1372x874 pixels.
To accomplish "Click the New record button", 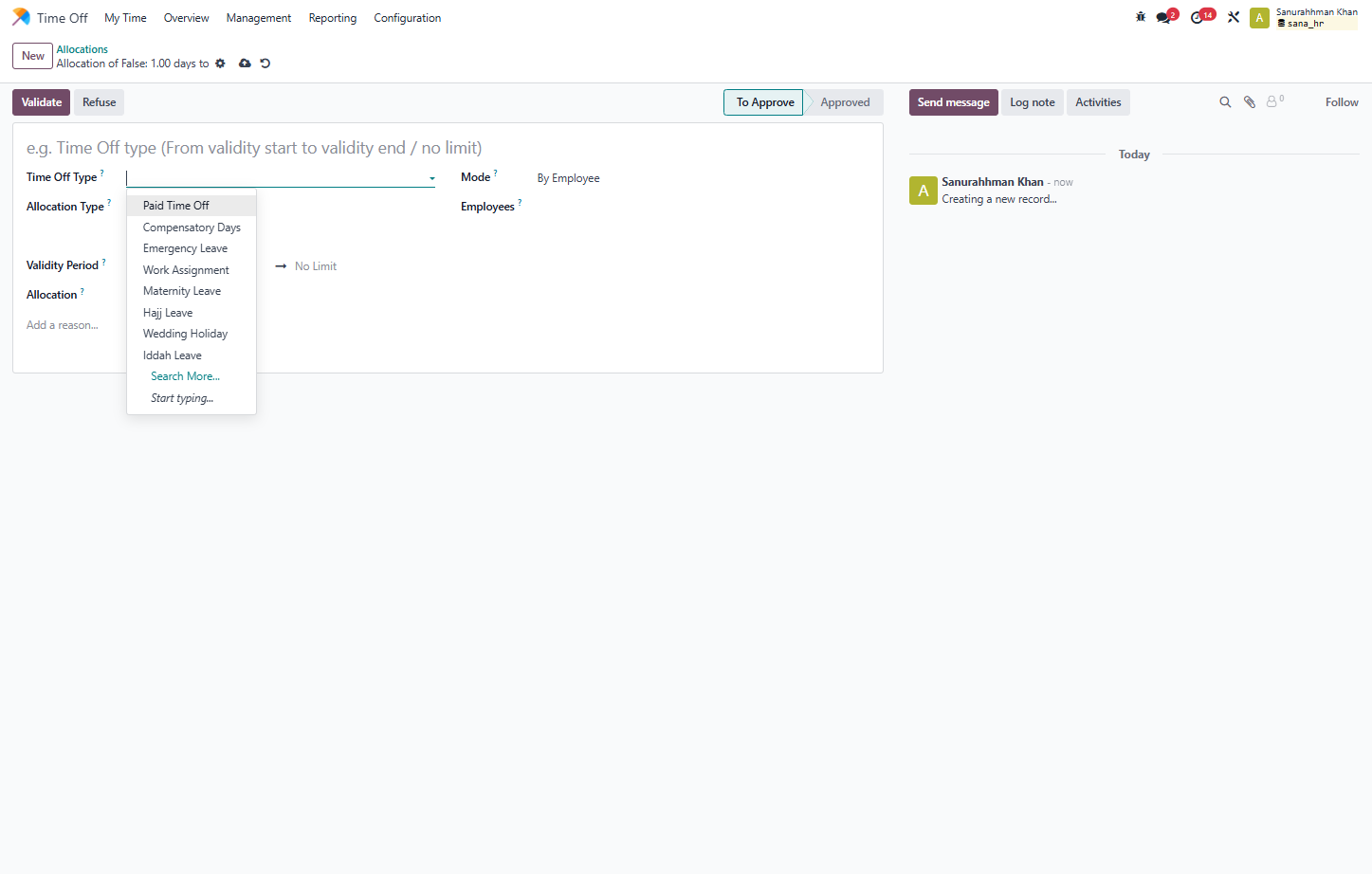I will 33,56.
